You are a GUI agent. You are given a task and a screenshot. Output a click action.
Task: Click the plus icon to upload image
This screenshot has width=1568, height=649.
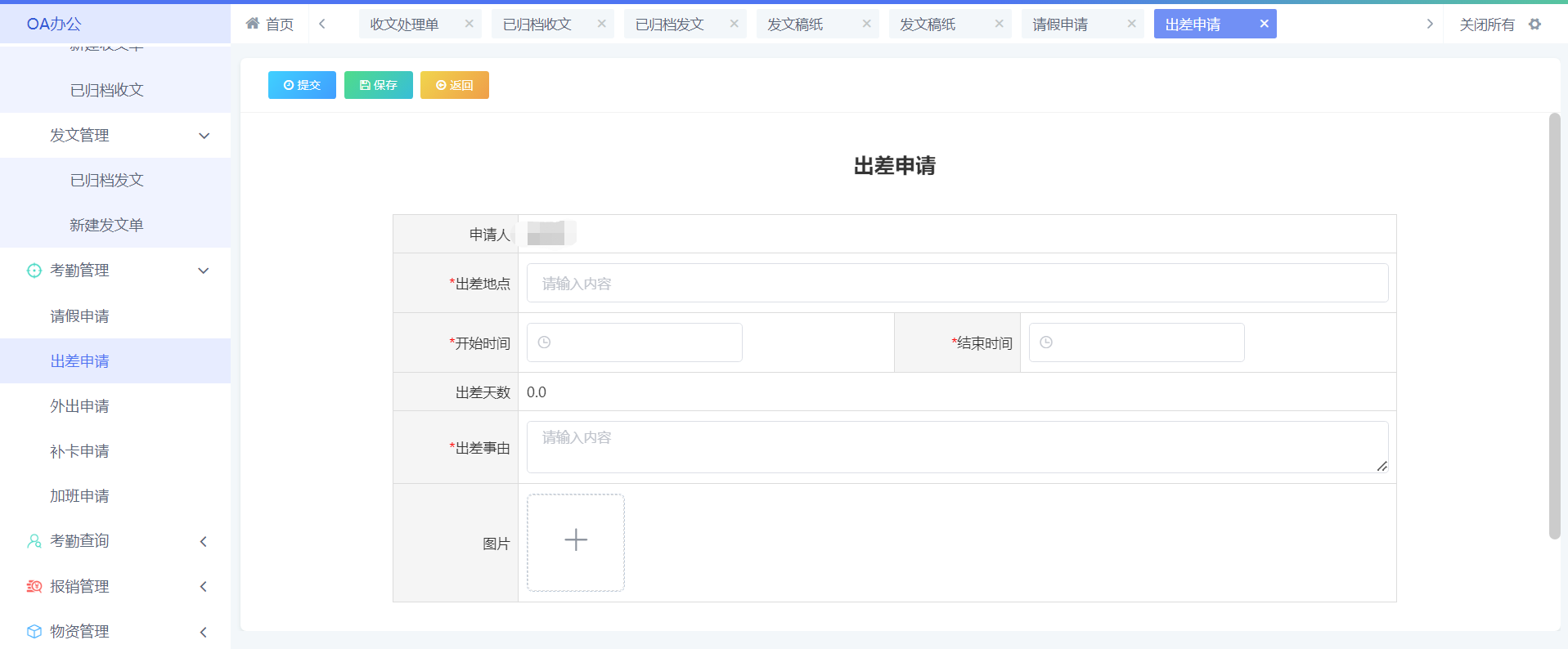pos(576,540)
